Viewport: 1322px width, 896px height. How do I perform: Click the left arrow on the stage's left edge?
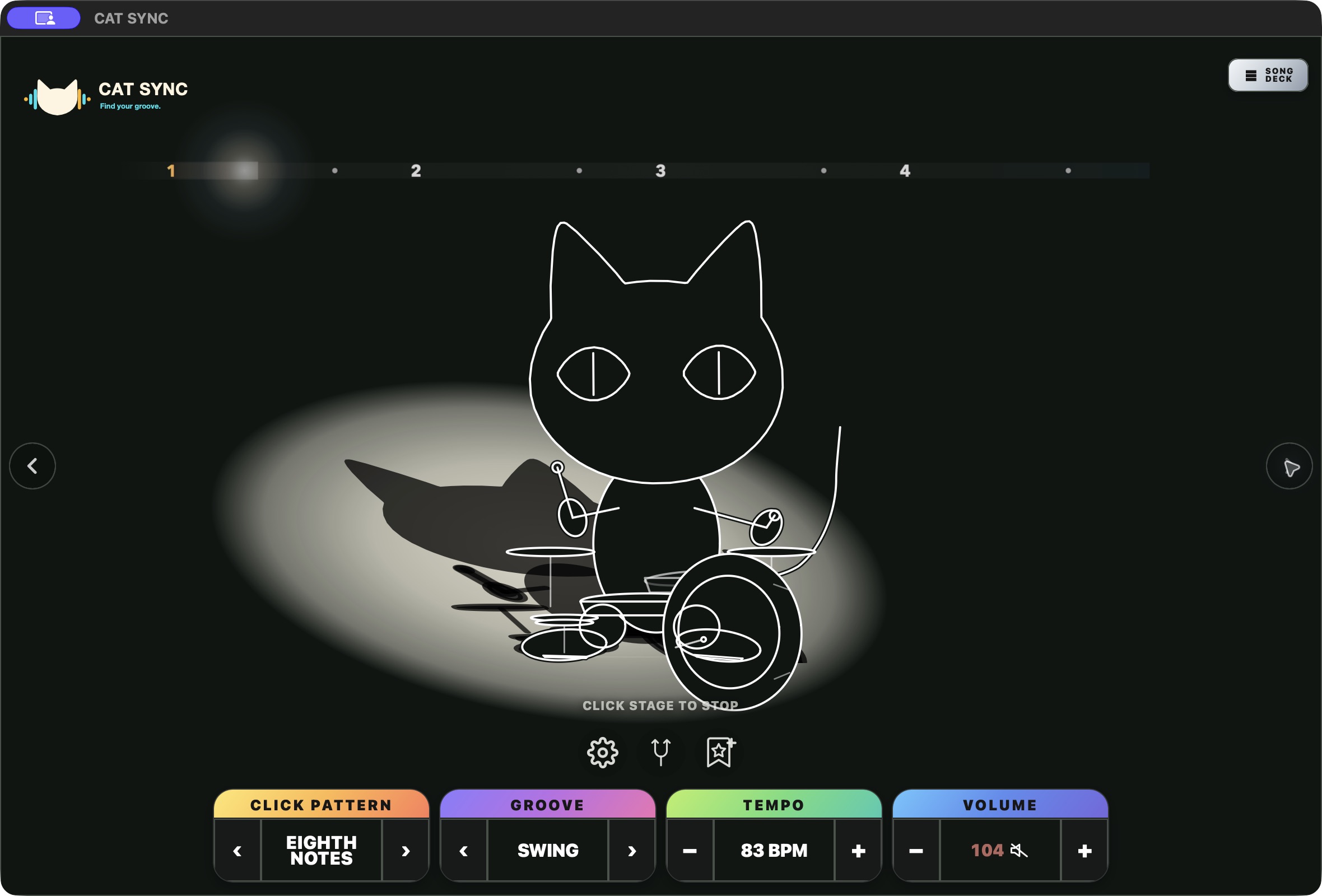click(32, 466)
